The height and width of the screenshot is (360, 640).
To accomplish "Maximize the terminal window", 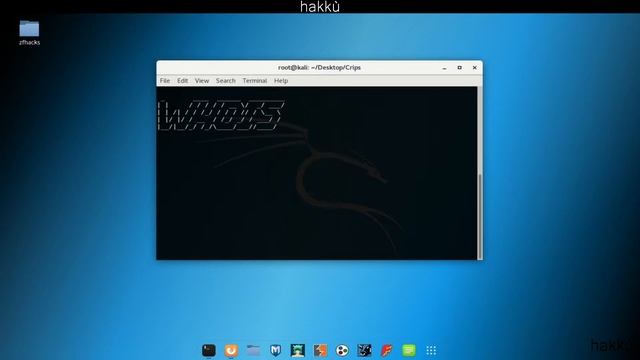I will tap(460, 68).
